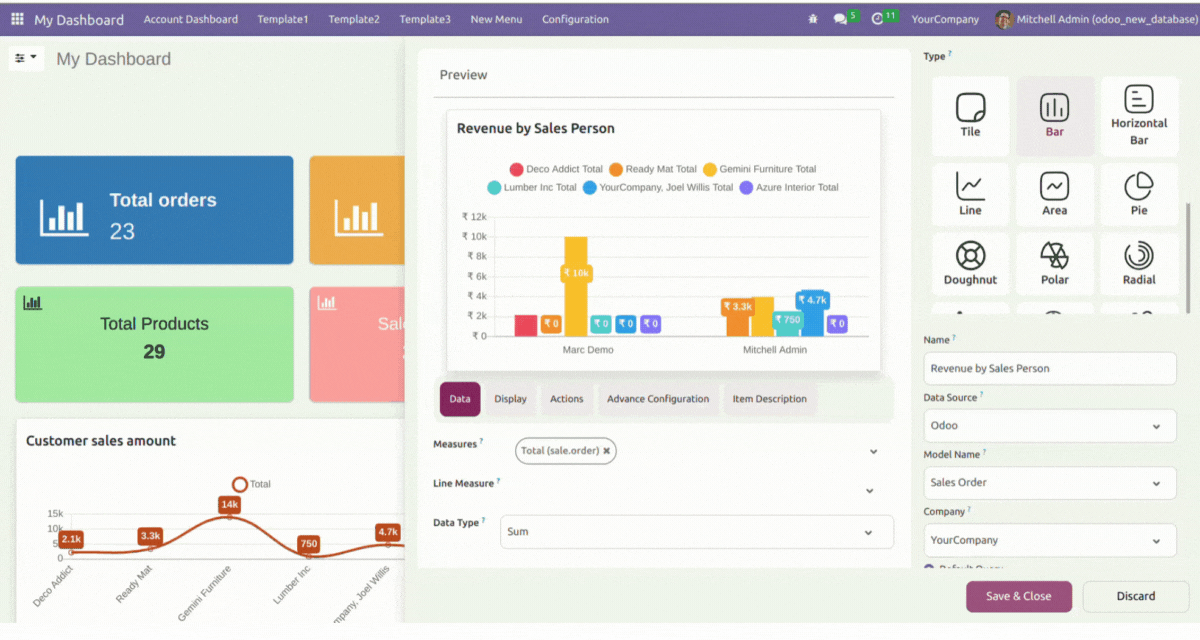Switch chart type to Doughnut

coord(970,264)
